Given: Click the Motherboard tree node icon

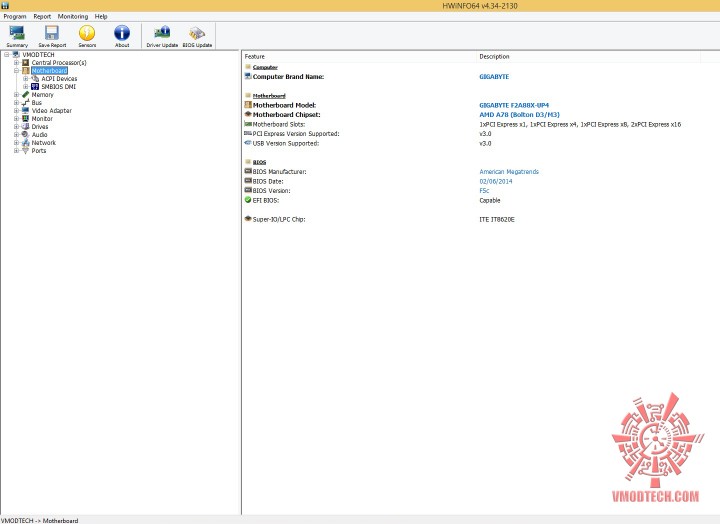Looking at the screenshot, I should tap(26, 71).
